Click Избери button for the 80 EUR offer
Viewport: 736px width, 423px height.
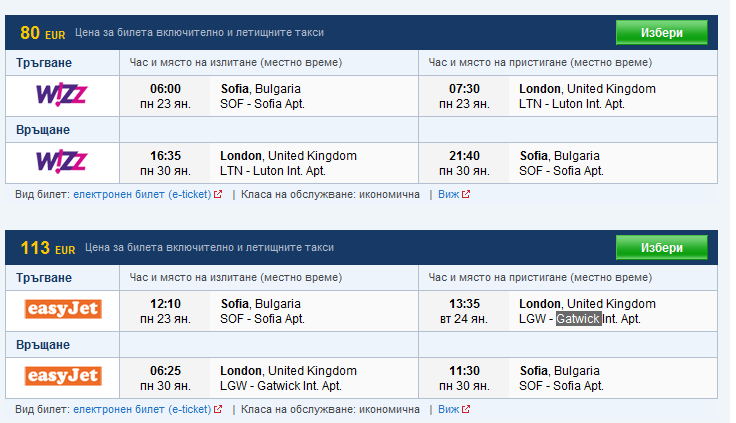tap(661, 32)
